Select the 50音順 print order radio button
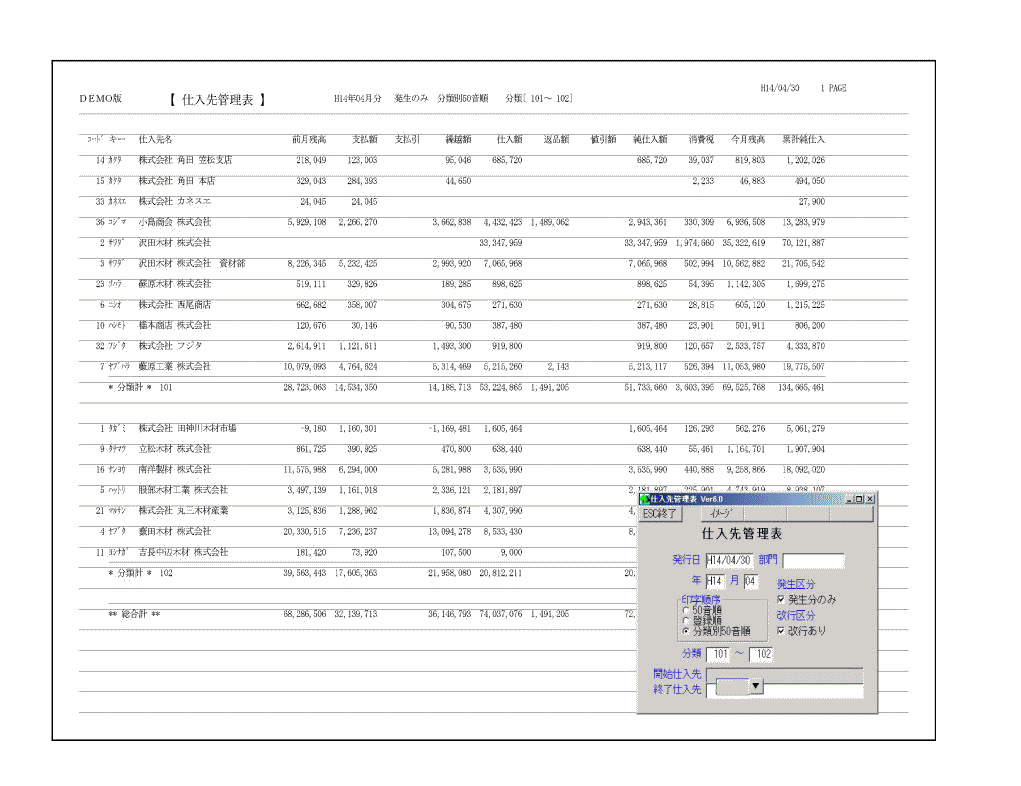Viewport: 1021px width, 786px height. coord(686,611)
